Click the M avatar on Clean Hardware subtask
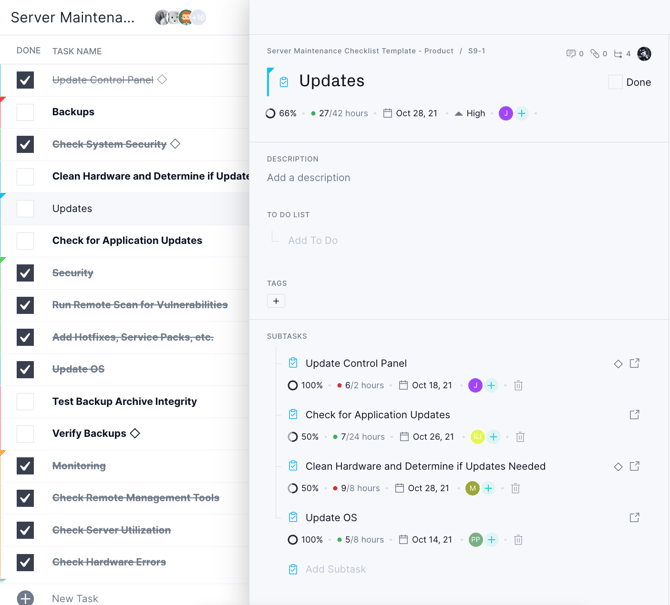670x605 pixels. pos(472,488)
